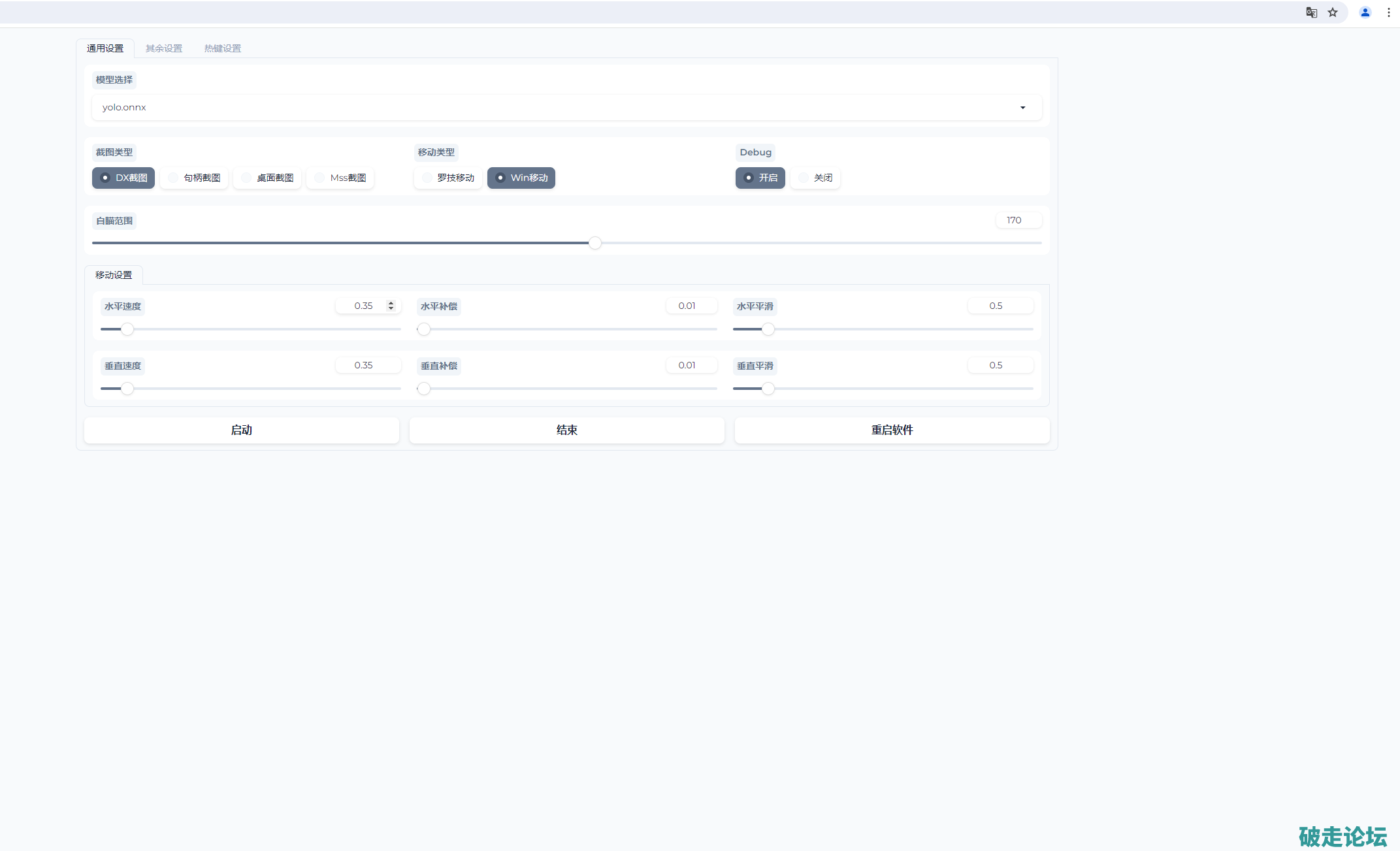
Task: Click the 重启软件 button
Action: click(x=892, y=430)
